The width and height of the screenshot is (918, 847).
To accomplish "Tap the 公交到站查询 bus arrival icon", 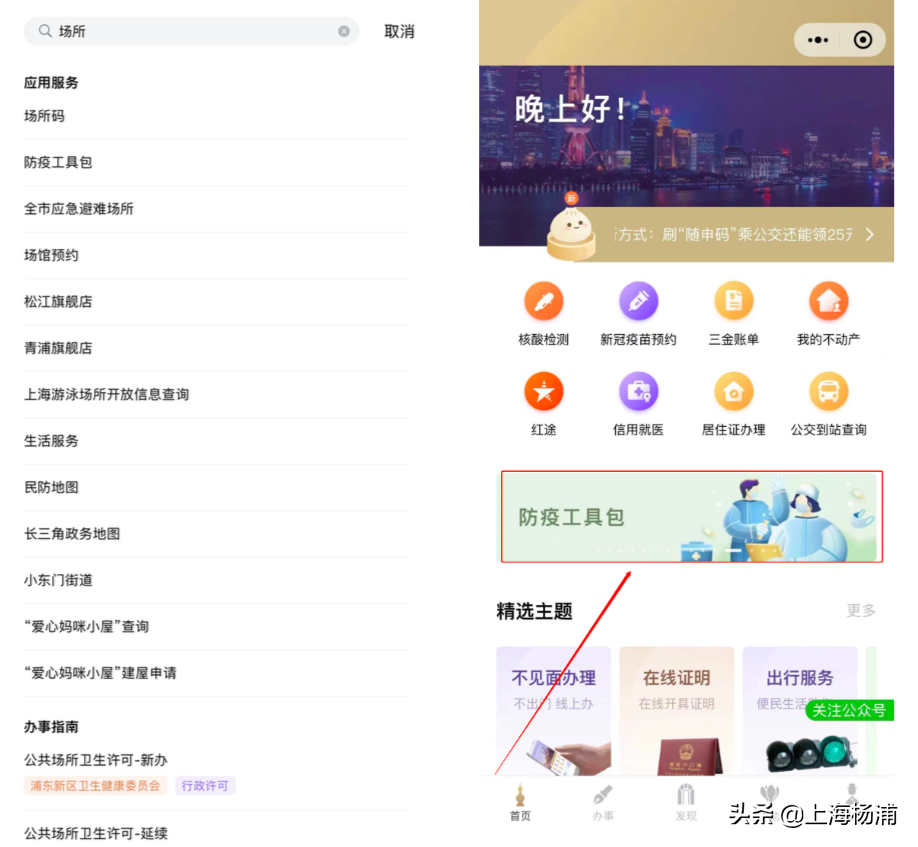I will pyautogui.click(x=828, y=393).
